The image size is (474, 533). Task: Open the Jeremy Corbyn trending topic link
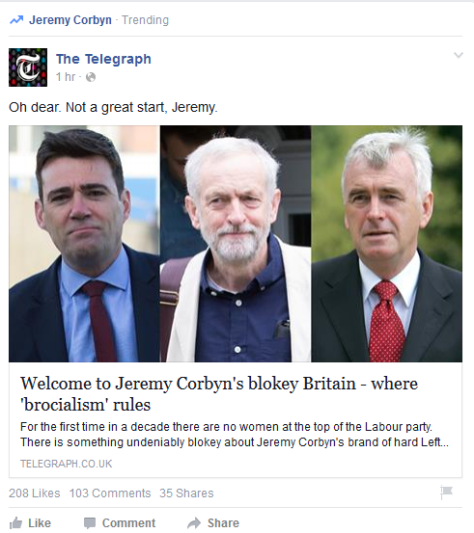pos(70,20)
